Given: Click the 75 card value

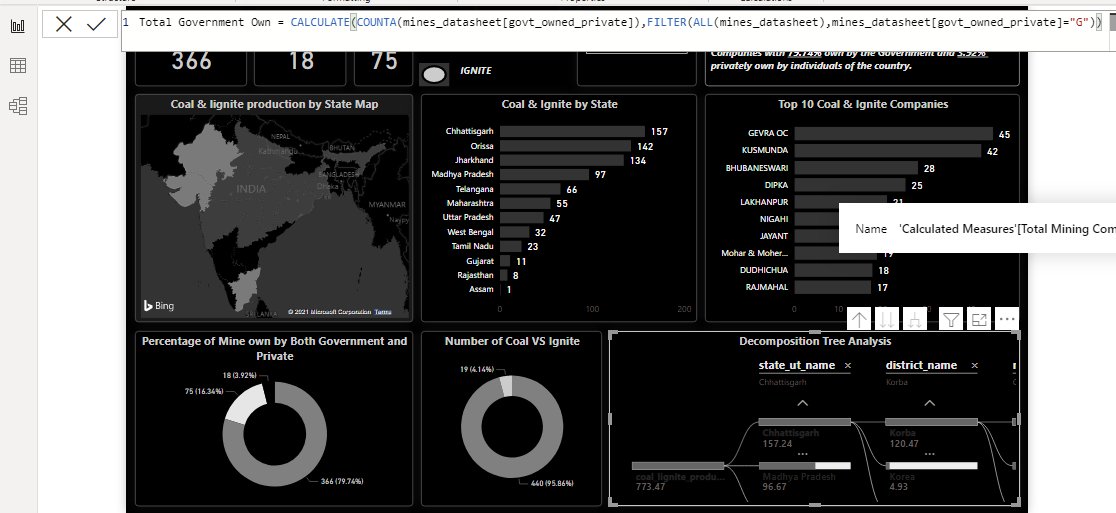Looking at the screenshot, I should 384,60.
